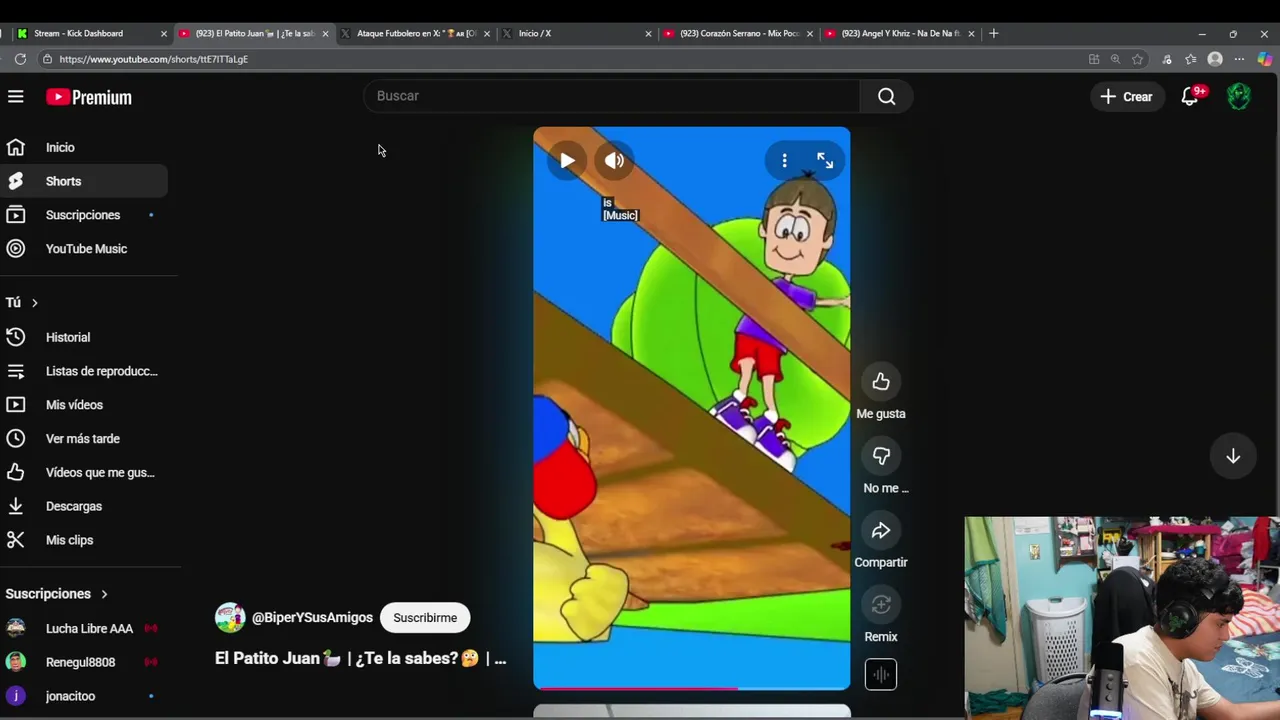
Task: Click the search magnifier button
Action: [x=886, y=96]
